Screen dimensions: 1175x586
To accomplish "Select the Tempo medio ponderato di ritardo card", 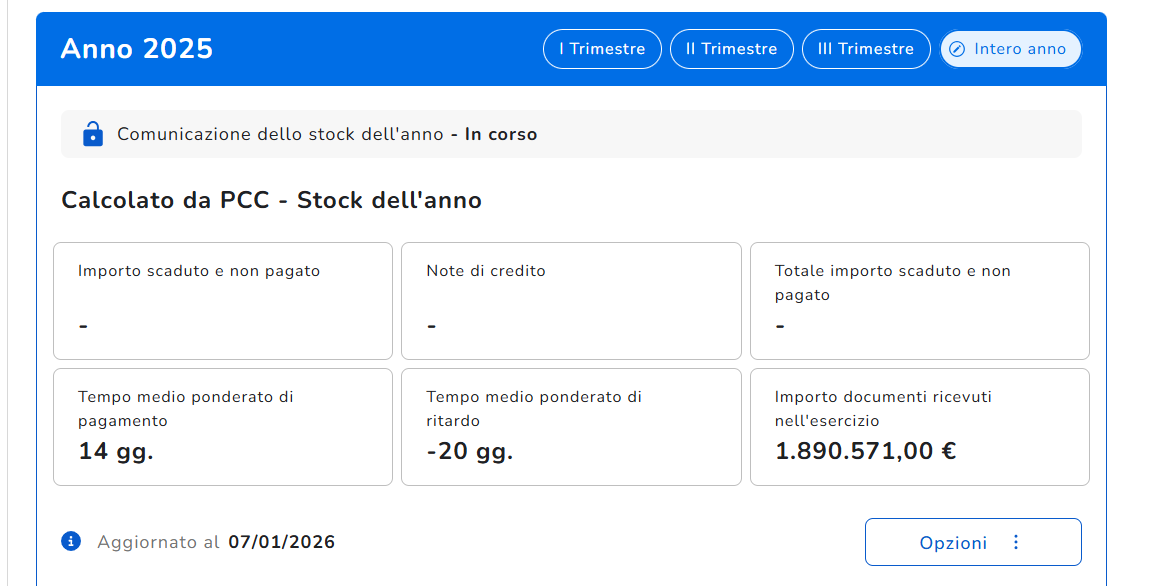I will pos(571,426).
